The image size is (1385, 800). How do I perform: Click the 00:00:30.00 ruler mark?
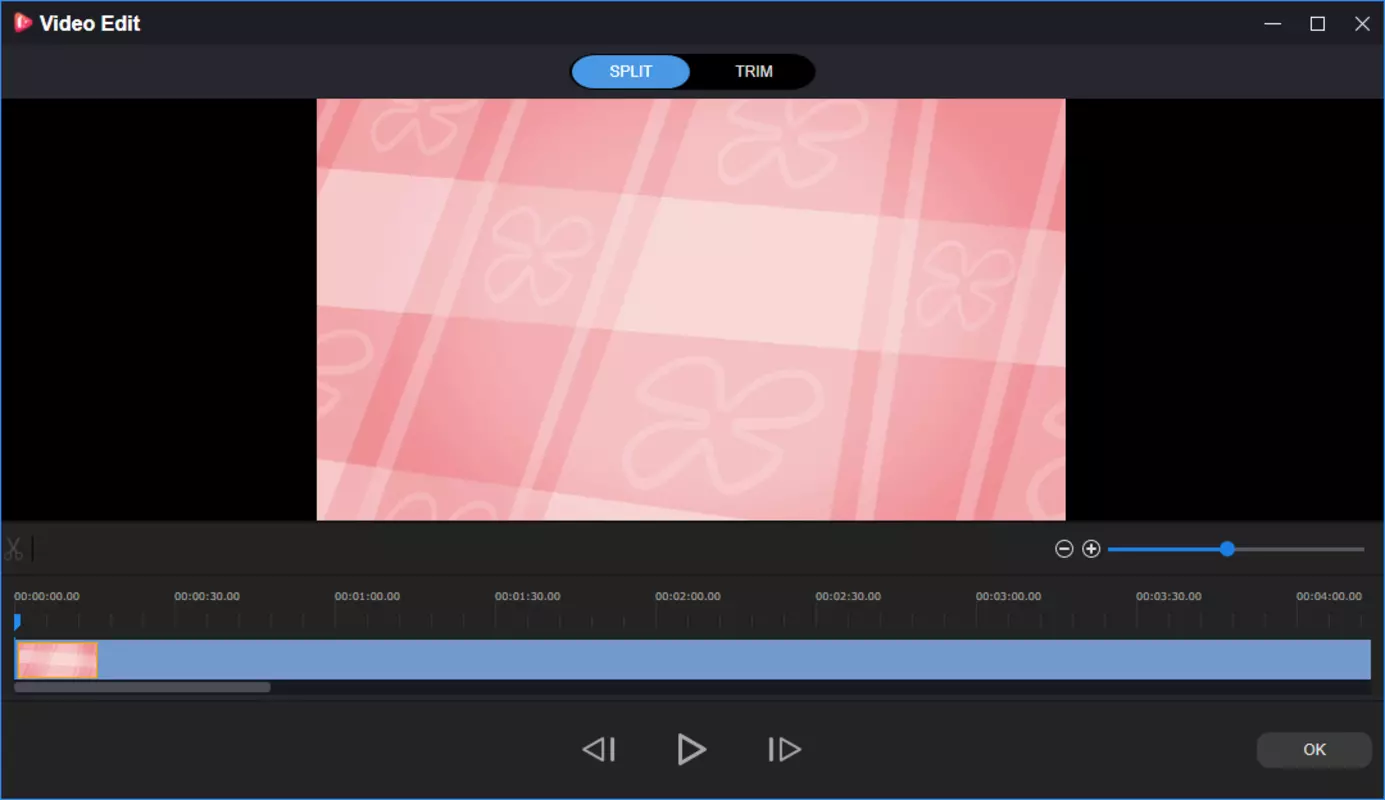207,596
